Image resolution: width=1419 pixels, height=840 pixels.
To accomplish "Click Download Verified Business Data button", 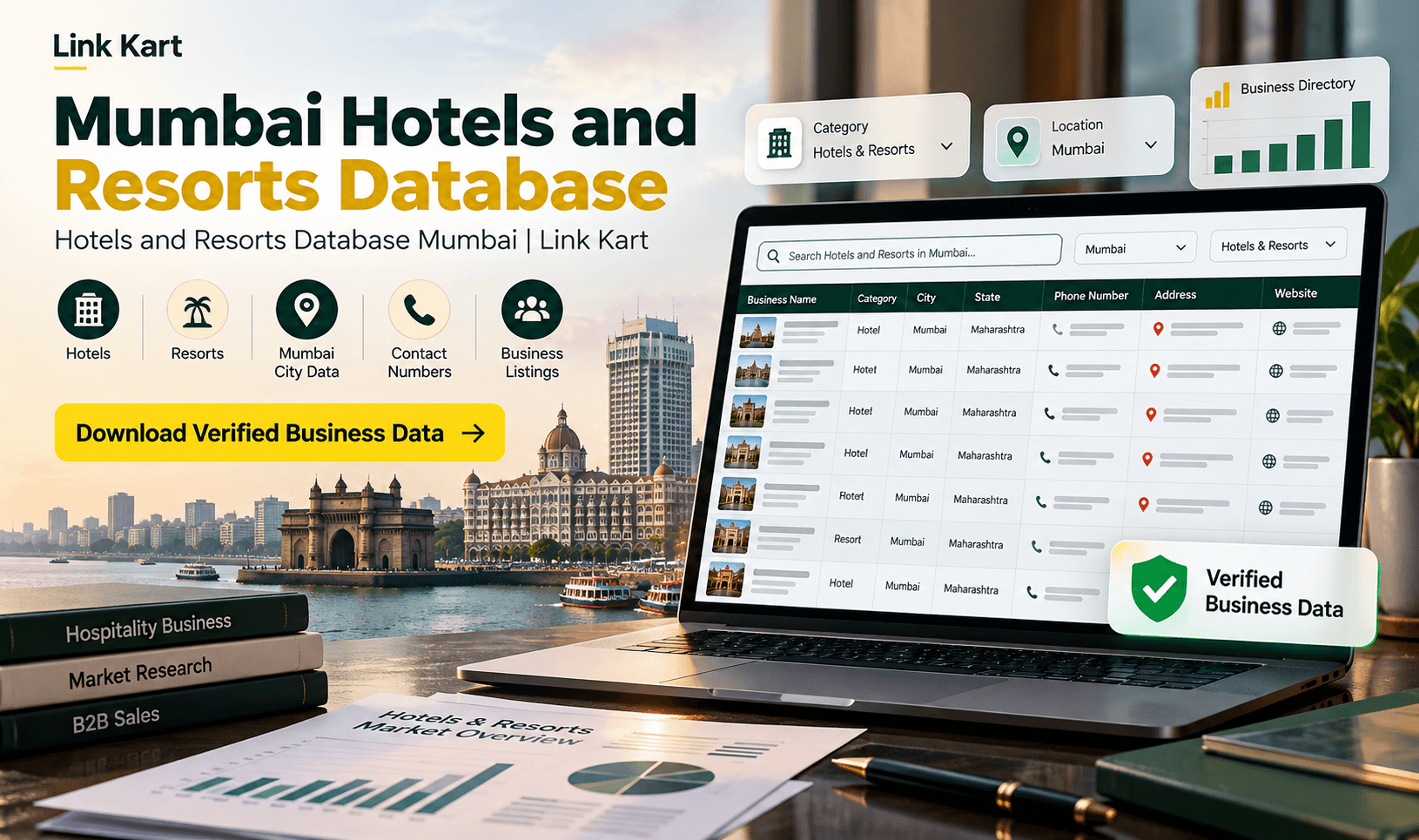I will tap(279, 433).
